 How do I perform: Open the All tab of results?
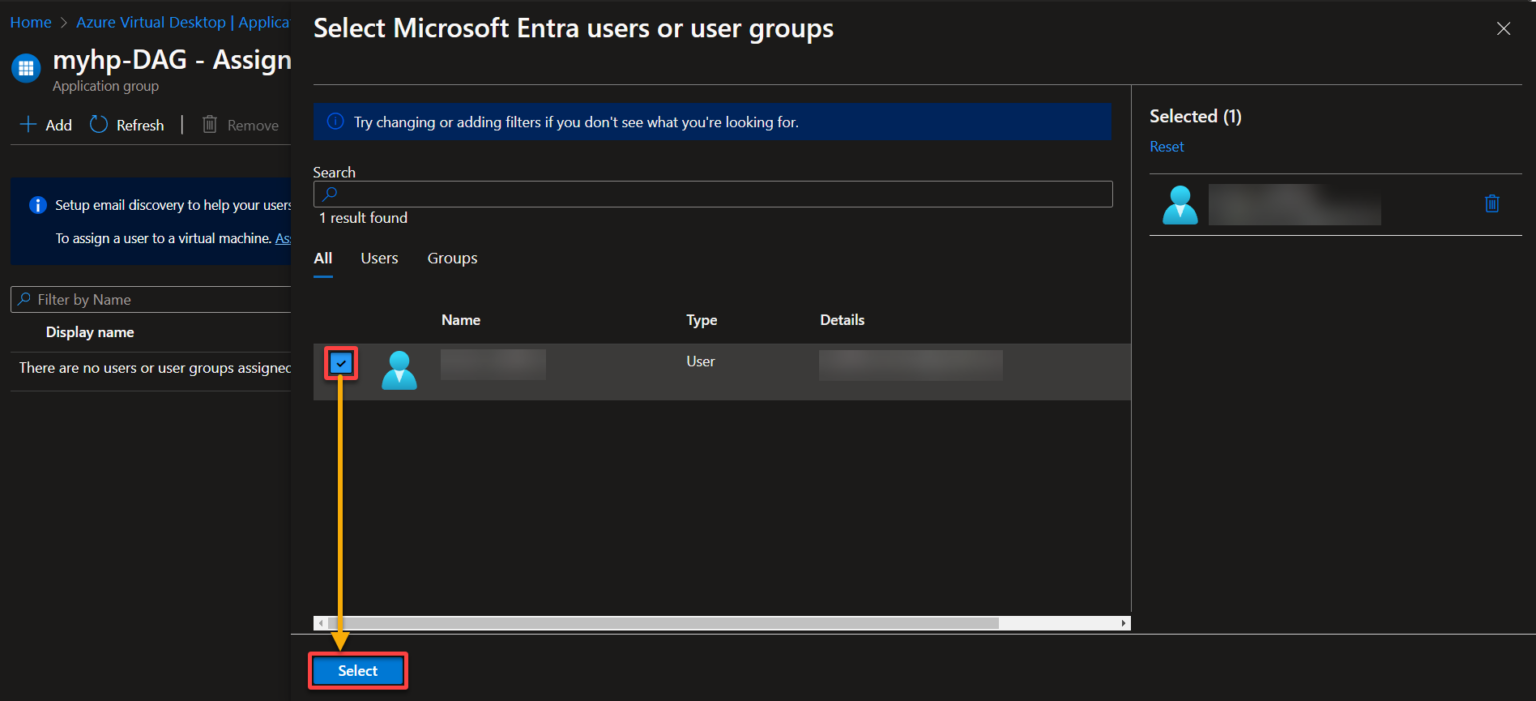tap(322, 258)
